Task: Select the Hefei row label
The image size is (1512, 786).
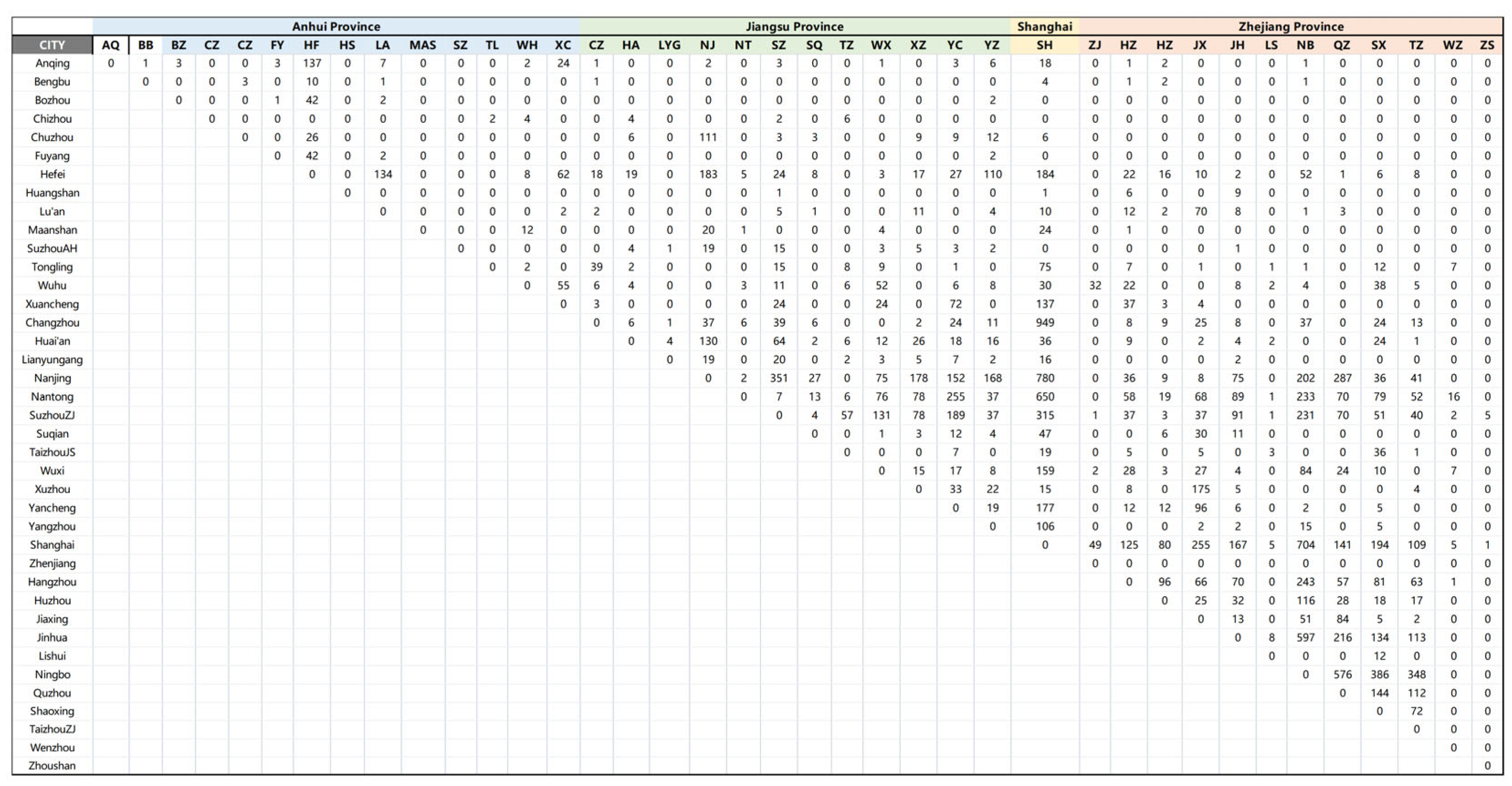Action: [x=52, y=174]
